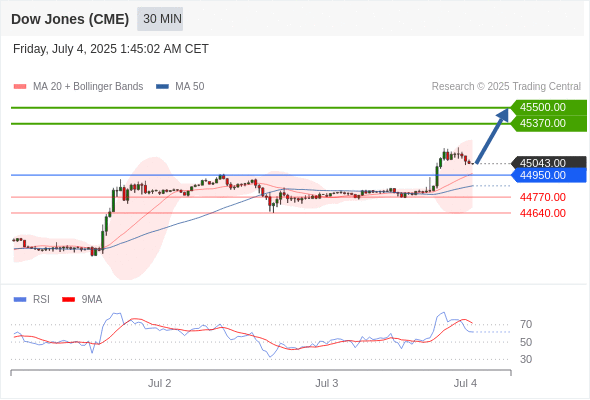Screen dimensions: 590x400
Task: Click the RSI legend swatch
Action: 20,300
